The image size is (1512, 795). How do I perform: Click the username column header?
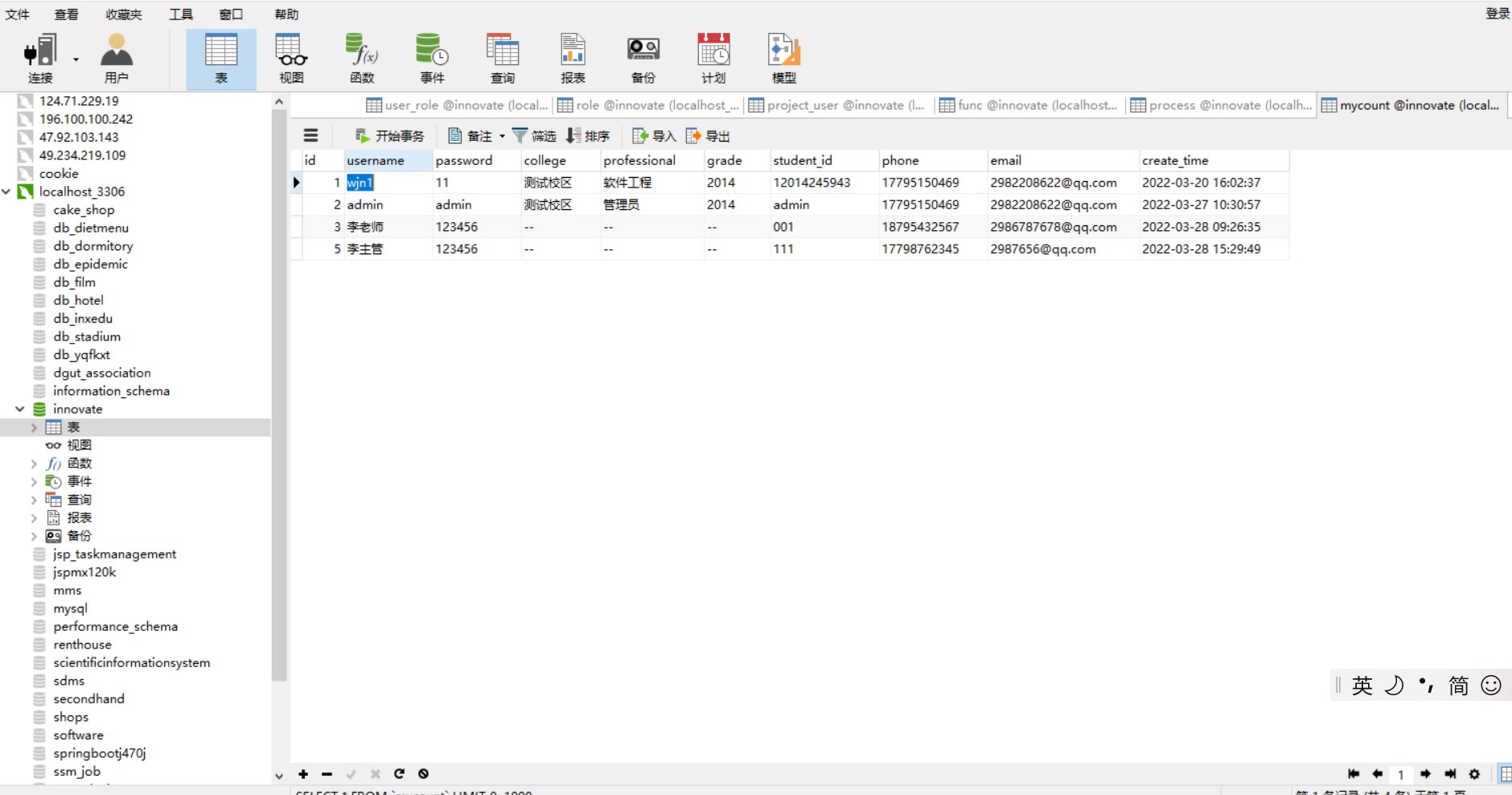point(388,160)
